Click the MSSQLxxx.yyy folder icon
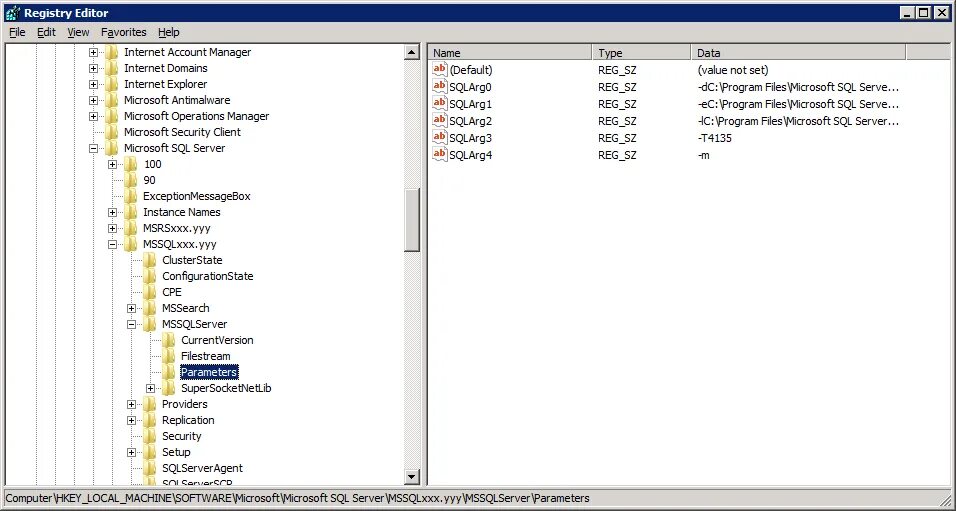This screenshot has height=511, width=956. click(131, 244)
